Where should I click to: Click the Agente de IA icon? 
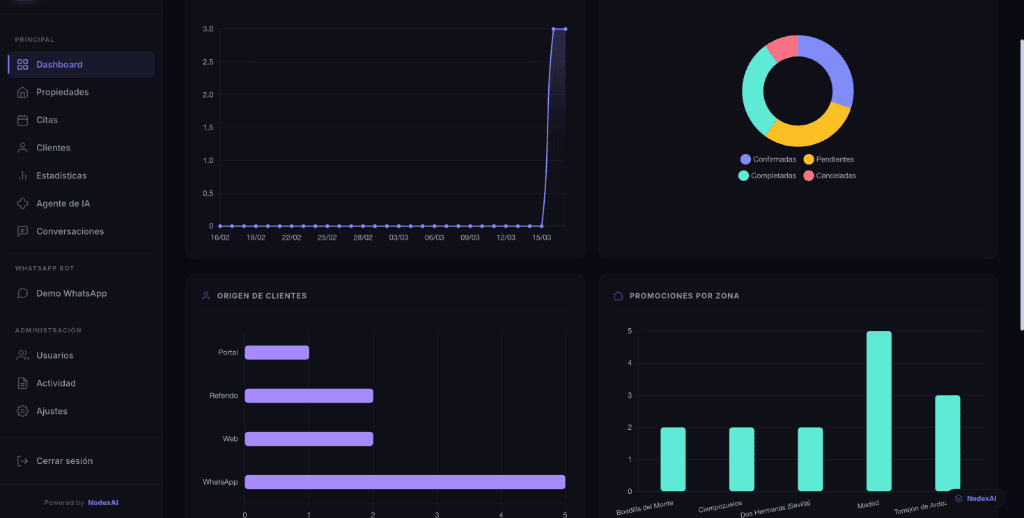[23, 204]
